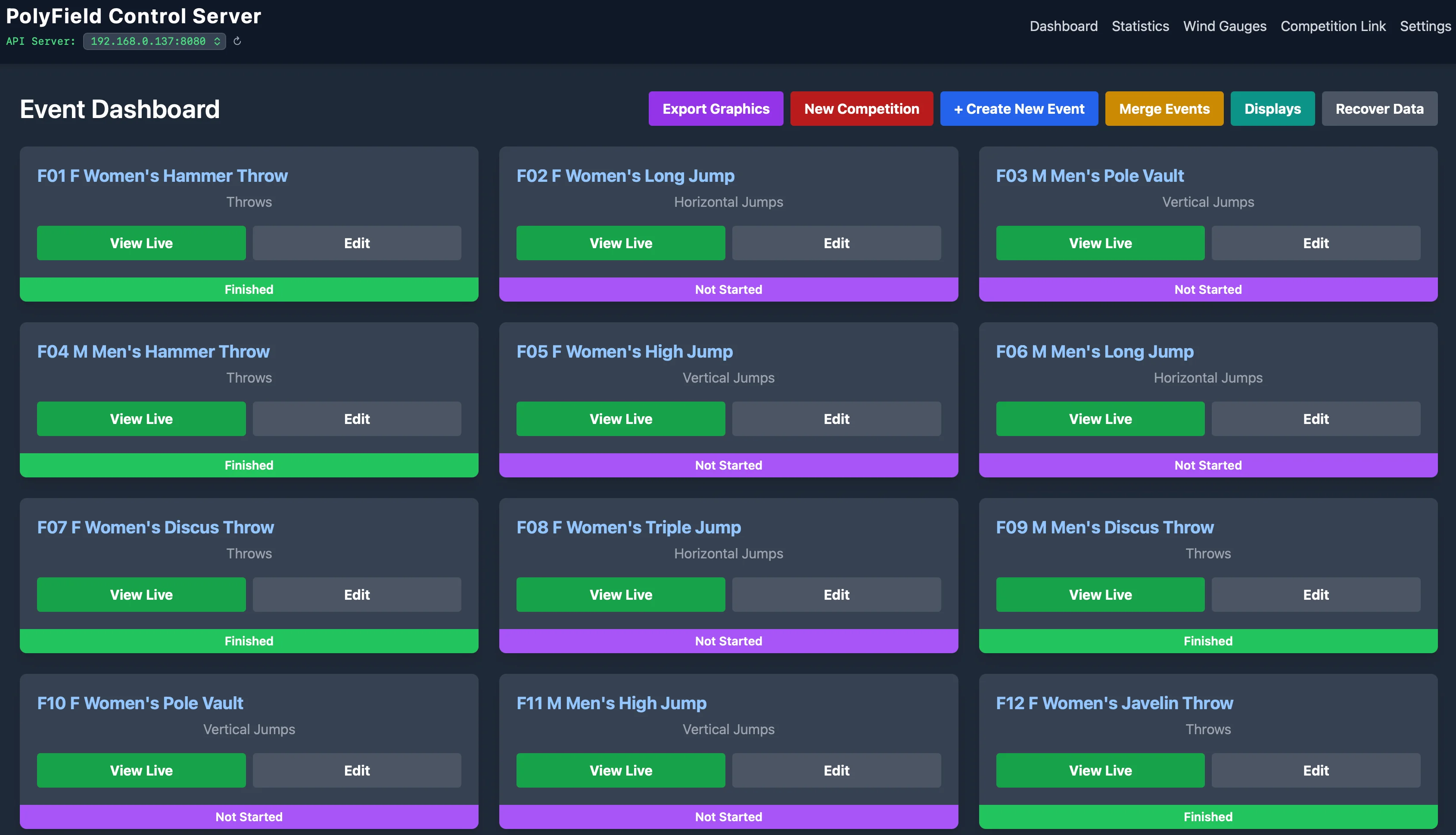Edit the F08 Women's Triple Jump event

[837, 595]
